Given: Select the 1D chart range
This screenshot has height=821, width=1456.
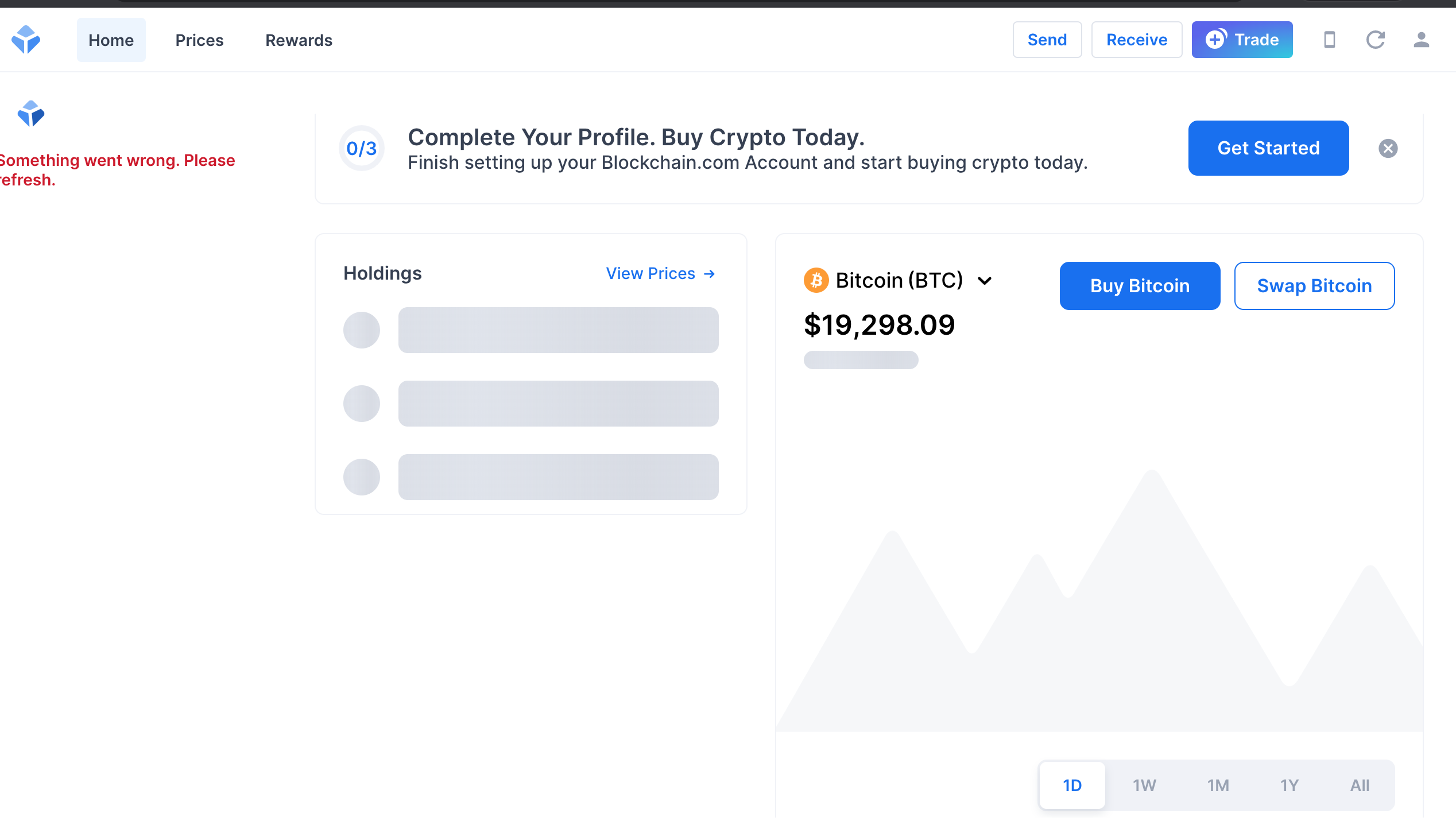Looking at the screenshot, I should coord(1072,785).
